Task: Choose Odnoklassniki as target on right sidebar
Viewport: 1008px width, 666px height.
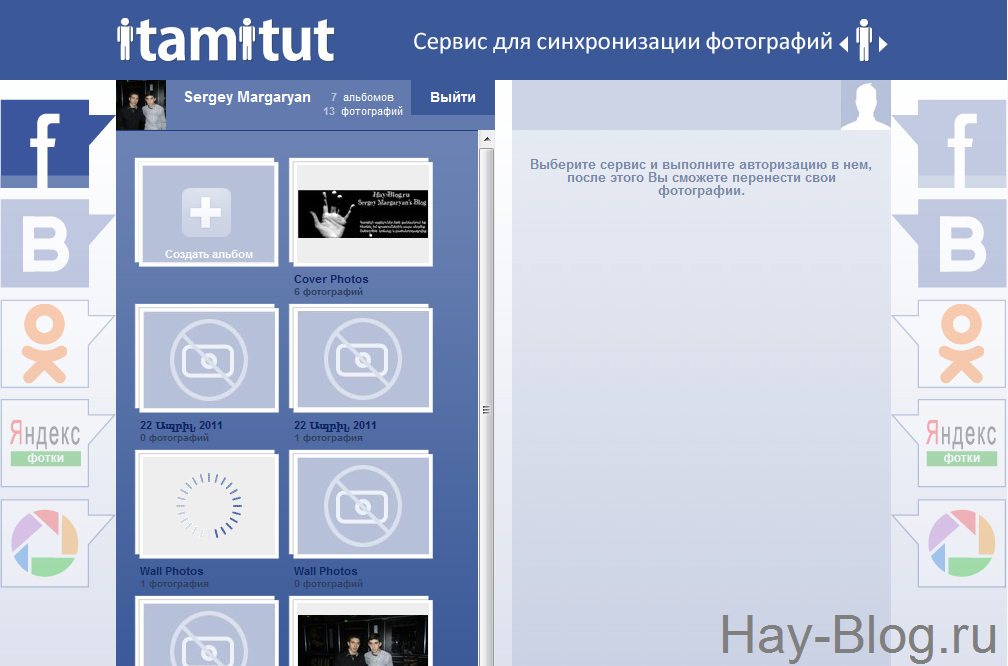Action: (x=962, y=344)
